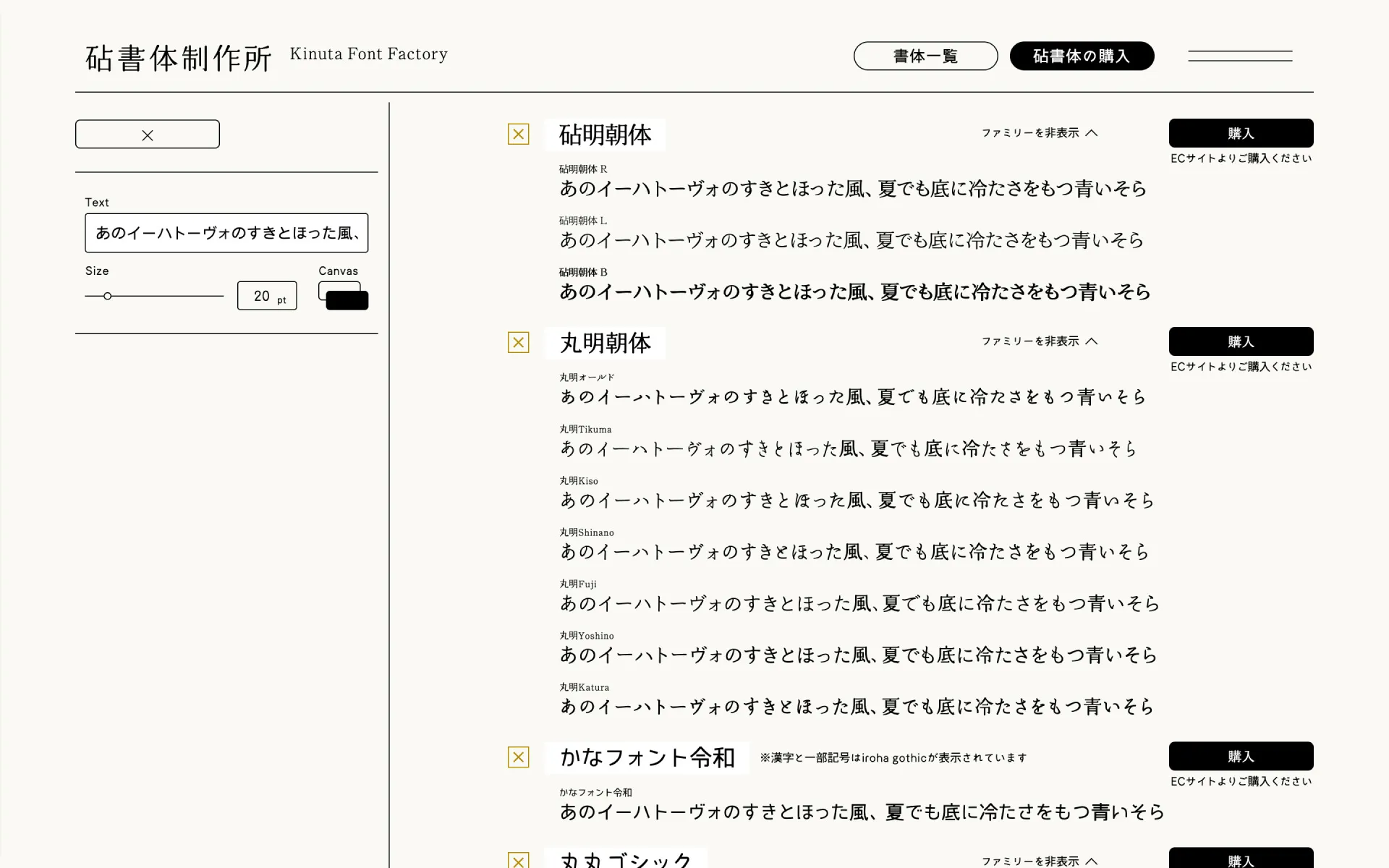The image size is (1389, 868).
Task: Click the Size slider handle
Action: click(x=107, y=296)
